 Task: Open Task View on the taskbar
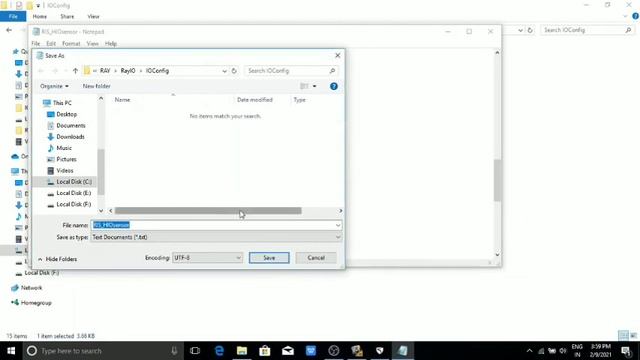point(195,351)
